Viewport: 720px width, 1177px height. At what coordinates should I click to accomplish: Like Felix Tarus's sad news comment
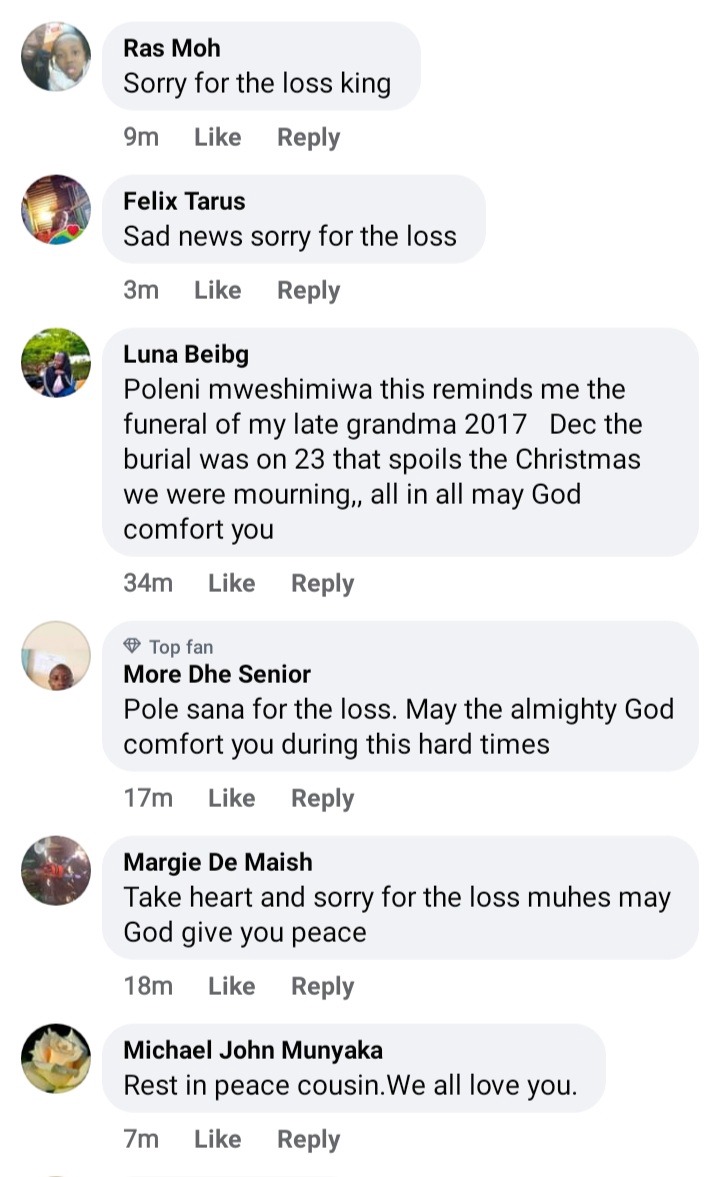pyautogui.click(x=217, y=291)
